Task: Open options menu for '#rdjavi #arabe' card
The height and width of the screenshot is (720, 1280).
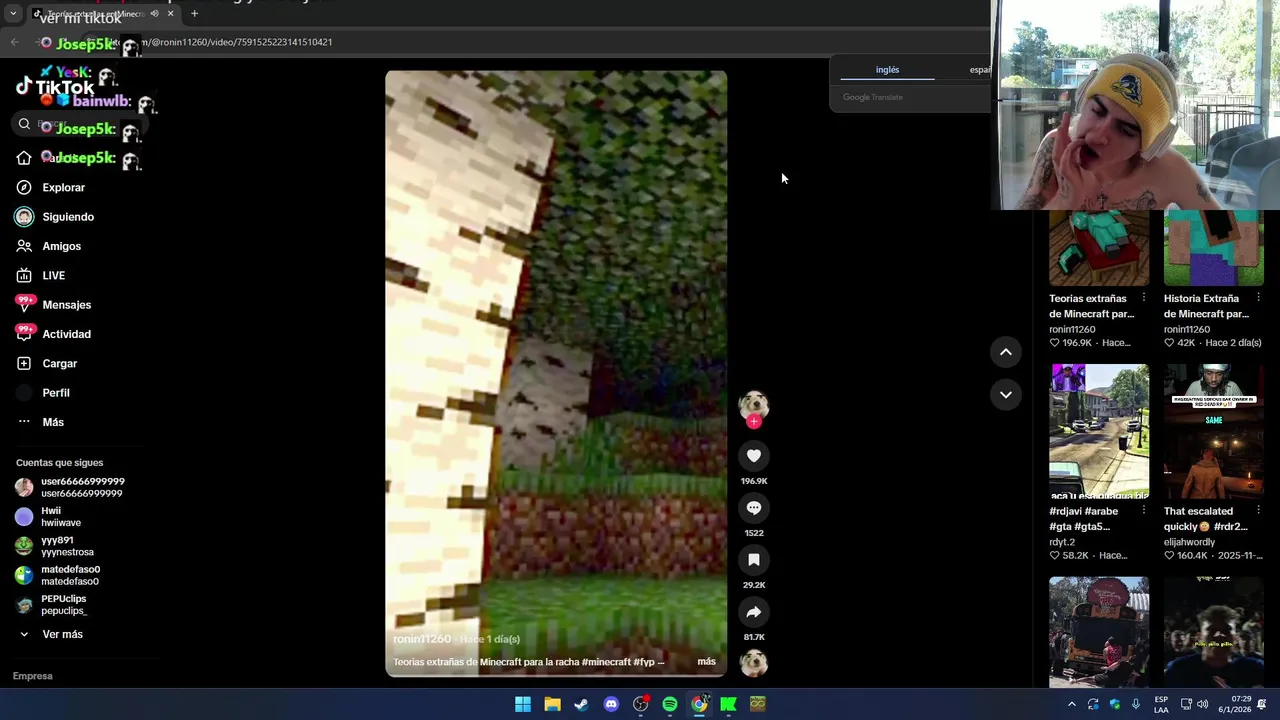Action: click(1144, 511)
